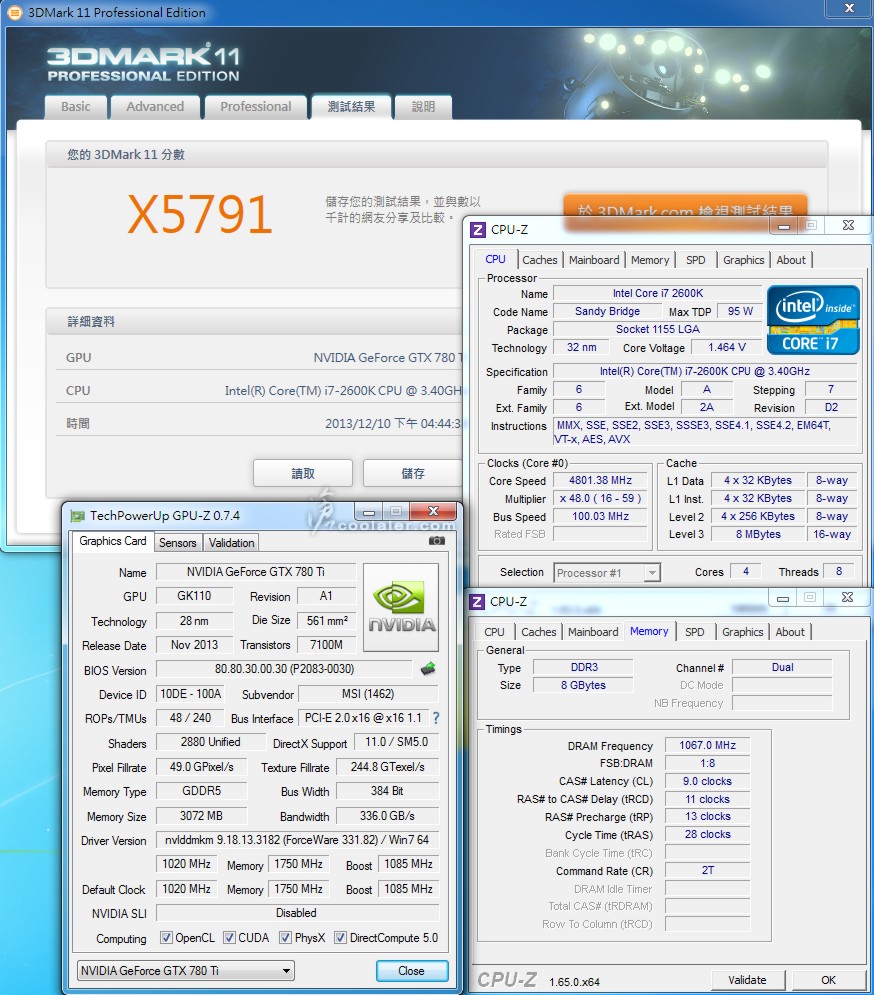Close the GPU-Z window with red X
This screenshot has width=874, height=995.
(434, 511)
